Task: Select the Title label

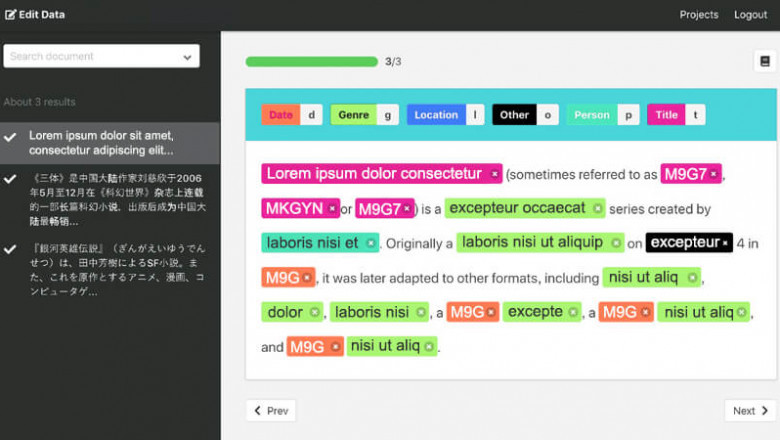Action: 666,115
